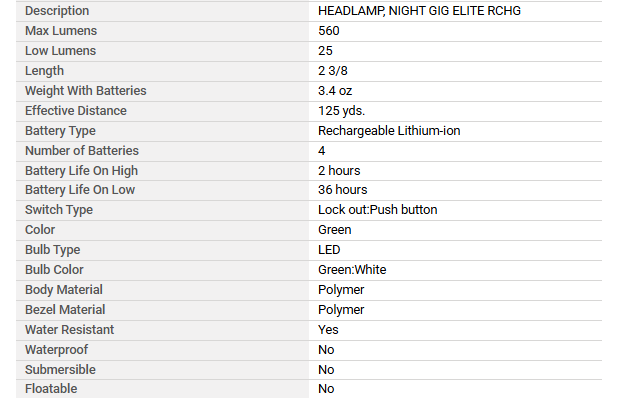Click the Bulb Type LED value

pyautogui.click(x=329, y=250)
